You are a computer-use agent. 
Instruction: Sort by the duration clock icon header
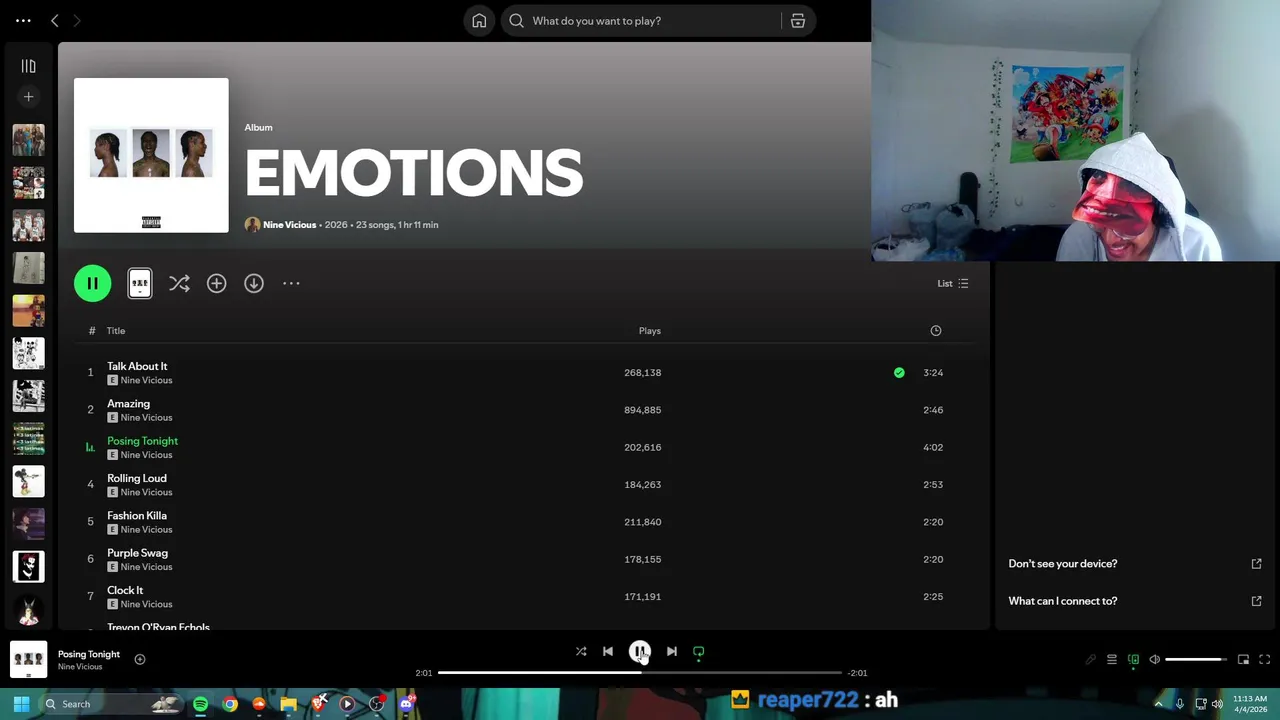(936, 331)
